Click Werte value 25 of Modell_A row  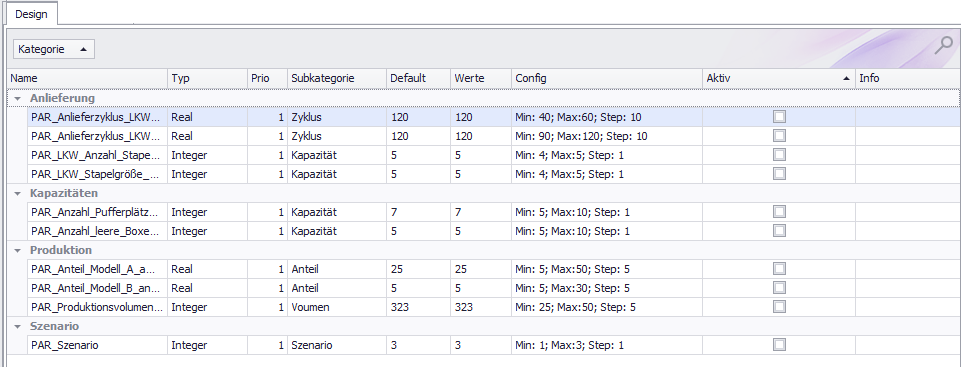point(481,268)
